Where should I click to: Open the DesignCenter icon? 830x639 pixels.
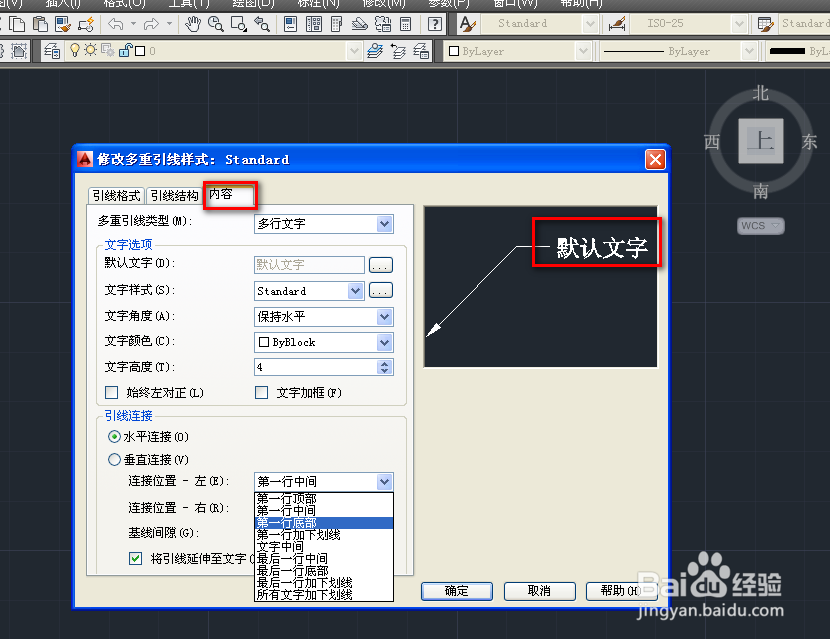click(x=313, y=24)
